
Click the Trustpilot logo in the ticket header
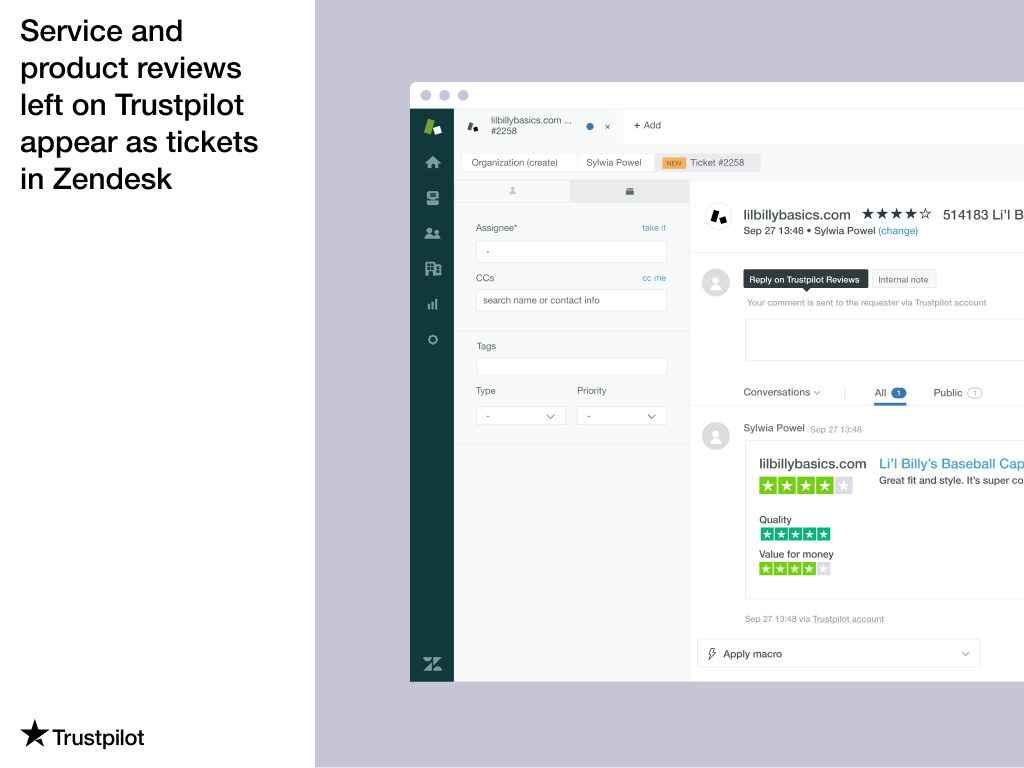click(718, 214)
